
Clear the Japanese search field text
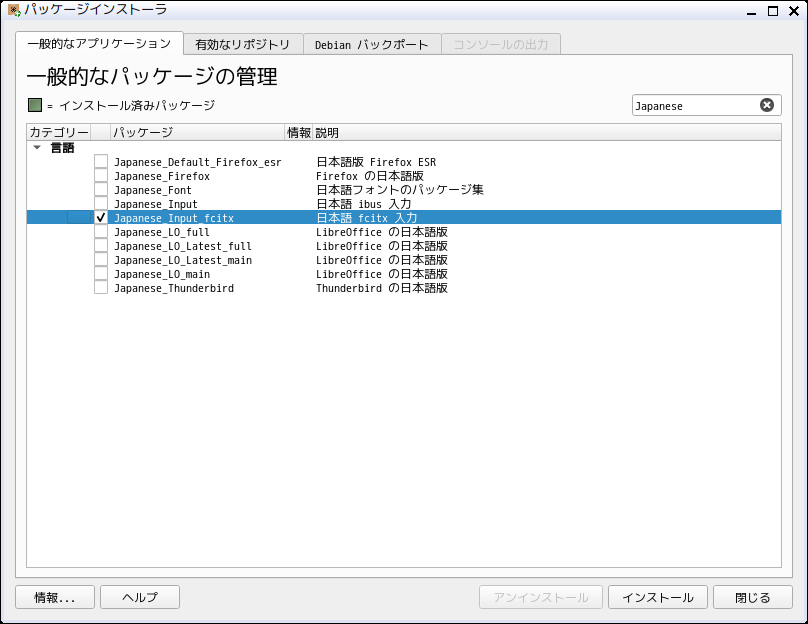tap(767, 105)
